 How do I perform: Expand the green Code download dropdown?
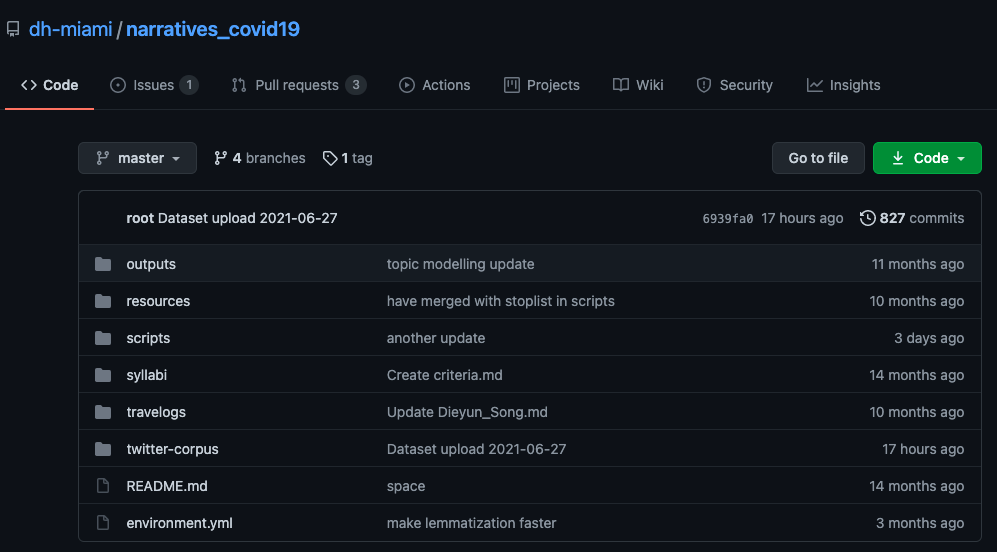pos(927,158)
